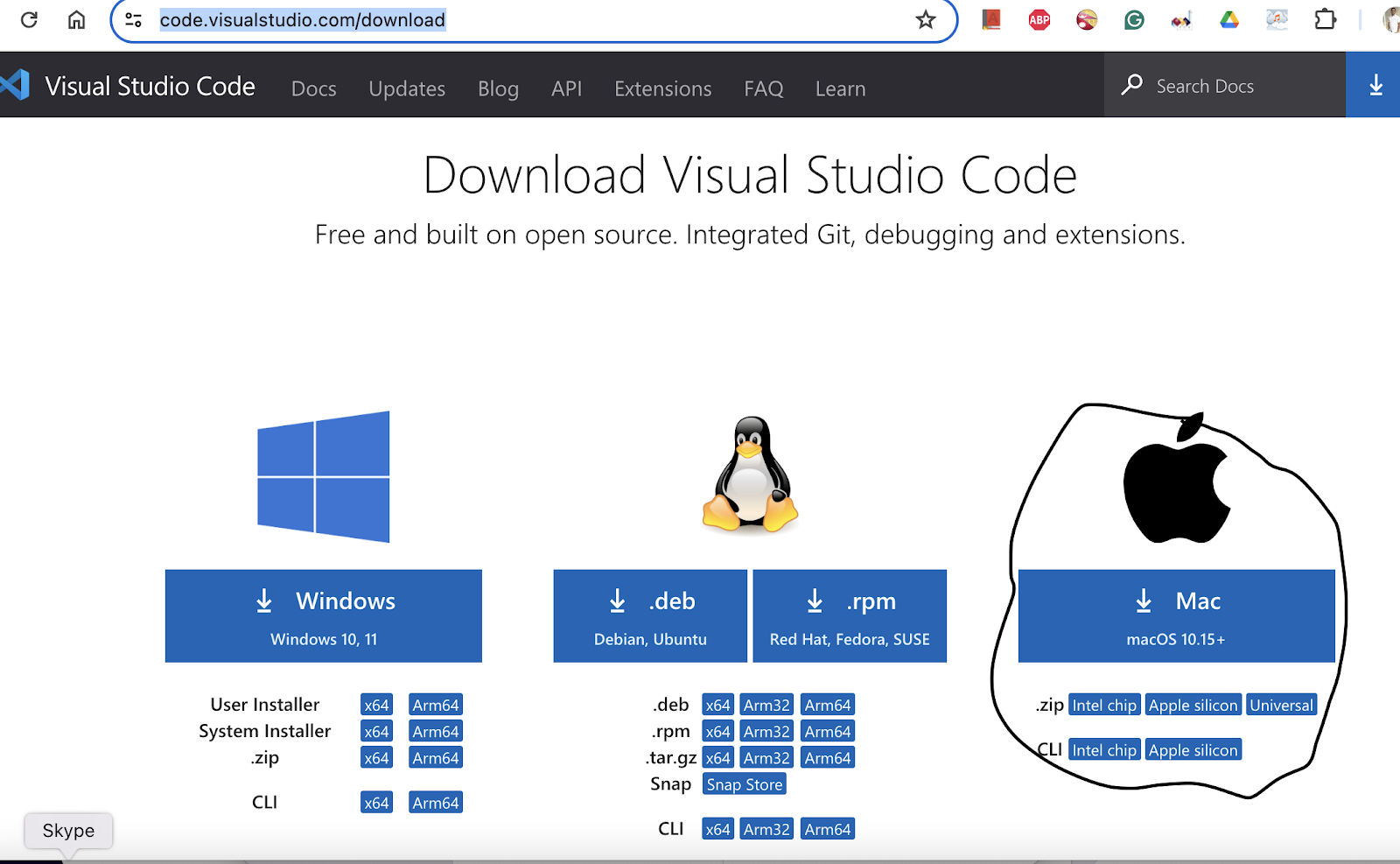The height and width of the screenshot is (864, 1400).
Task: Open the browser extensions puzzle icon
Action: coord(1326,19)
